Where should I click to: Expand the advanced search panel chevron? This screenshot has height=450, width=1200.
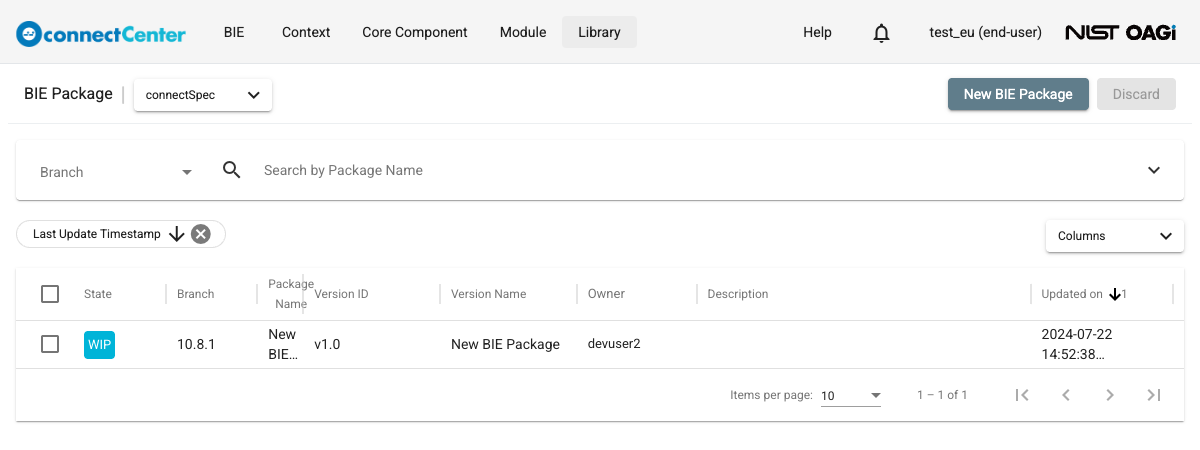[1154, 170]
